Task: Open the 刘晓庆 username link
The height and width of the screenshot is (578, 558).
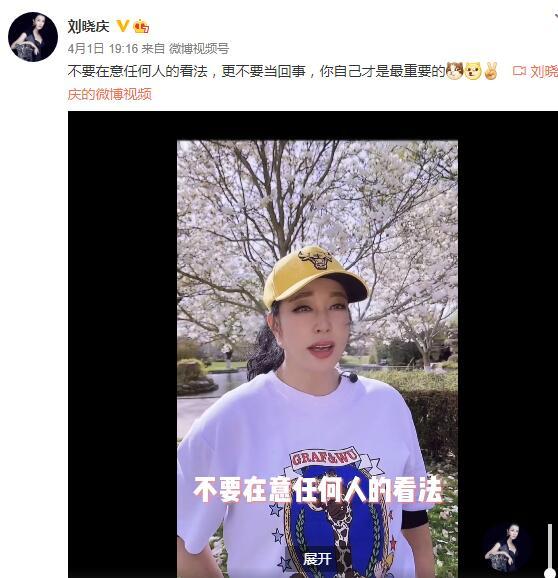Action: [x=88, y=27]
